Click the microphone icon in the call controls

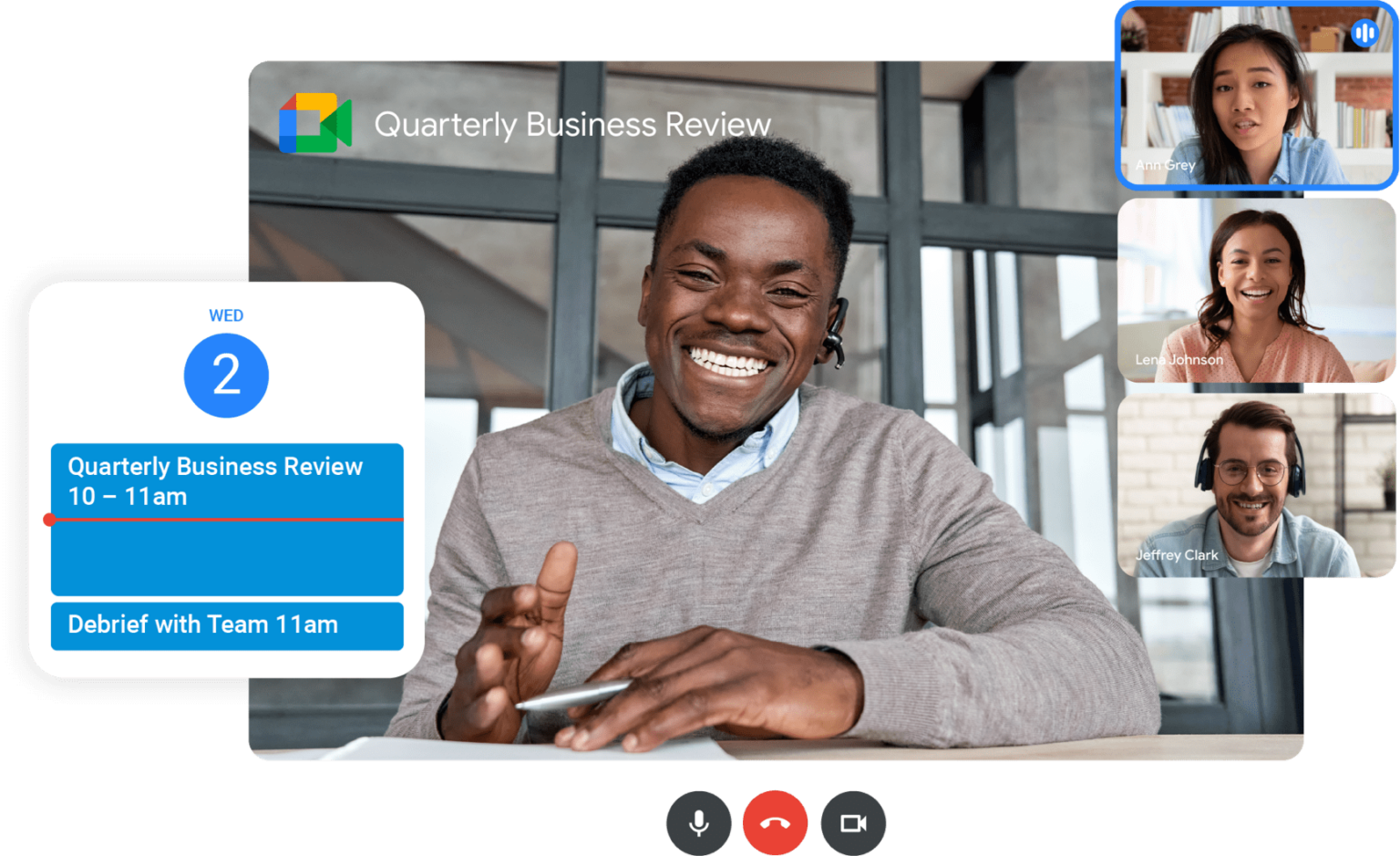[699, 821]
